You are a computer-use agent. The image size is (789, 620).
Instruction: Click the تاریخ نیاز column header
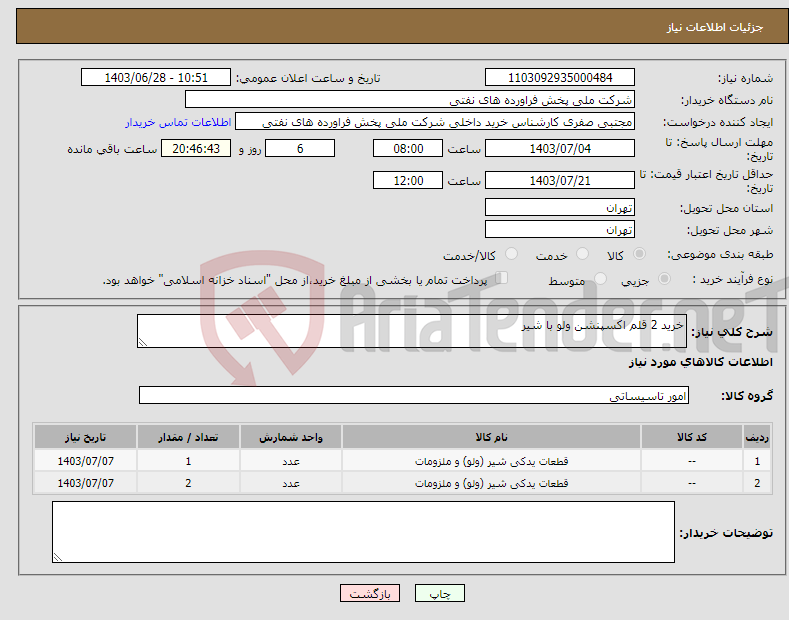pyautogui.click(x=86, y=437)
